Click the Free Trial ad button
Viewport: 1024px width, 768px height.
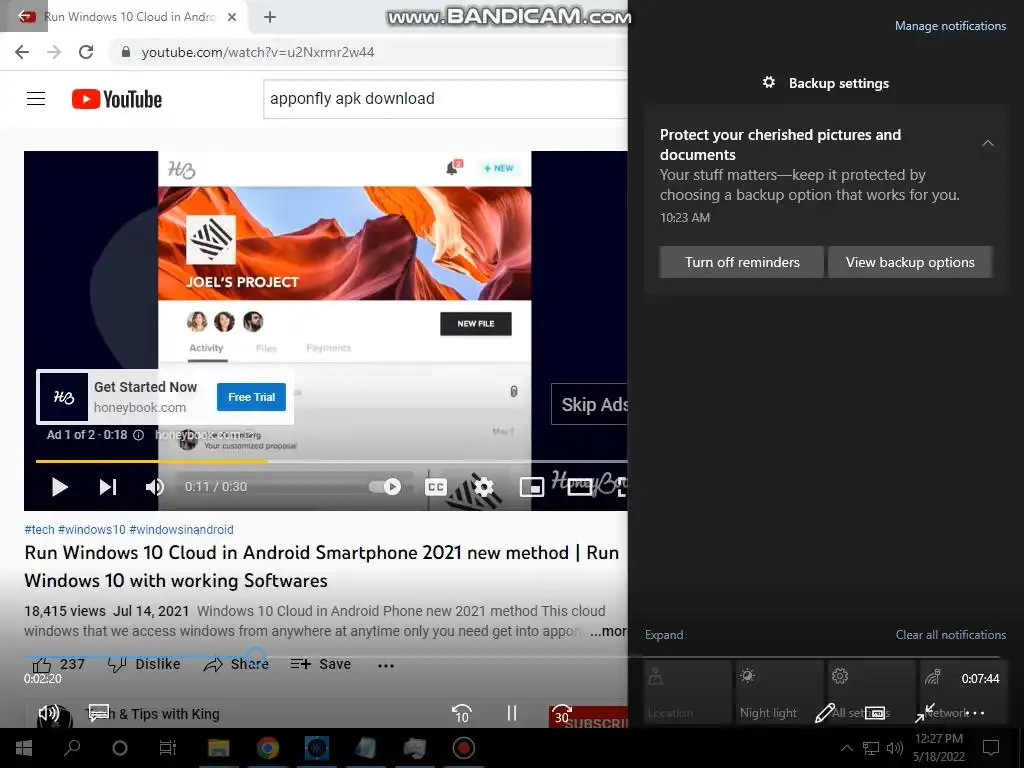coord(251,397)
